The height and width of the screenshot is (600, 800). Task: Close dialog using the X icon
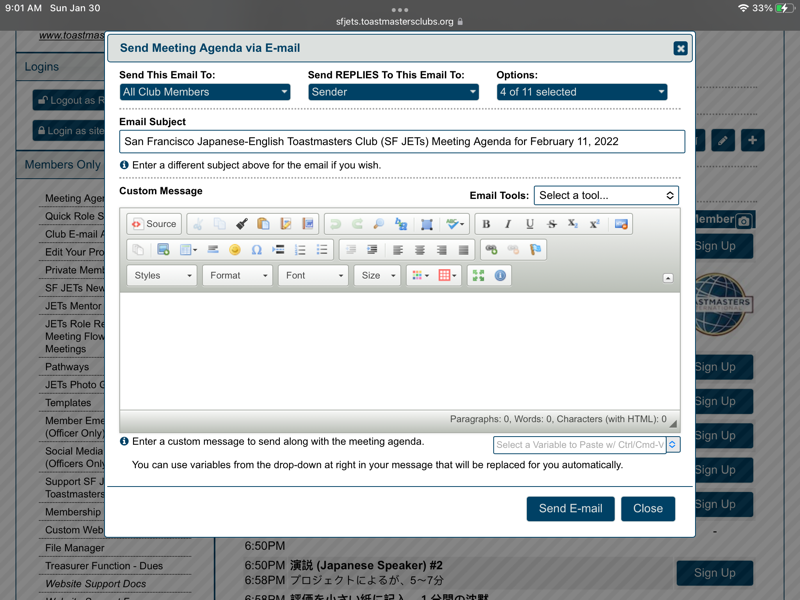pyautogui.click(x=680, y=48)
